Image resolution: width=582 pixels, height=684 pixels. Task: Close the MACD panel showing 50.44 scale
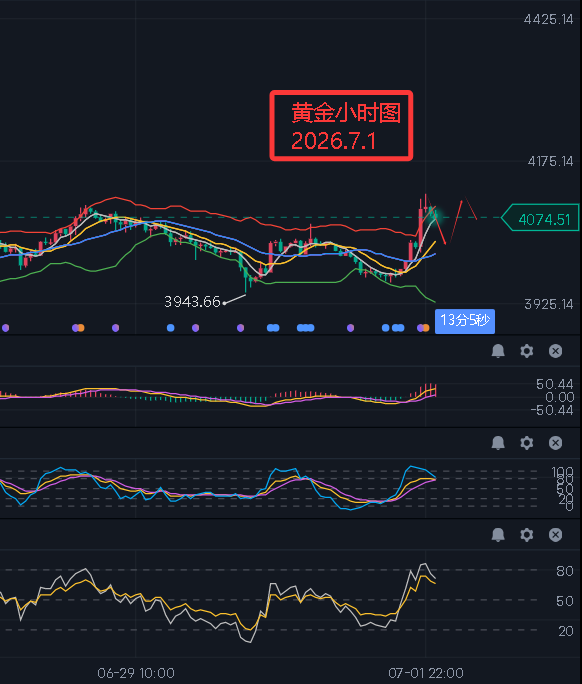(x=555, y=351)
